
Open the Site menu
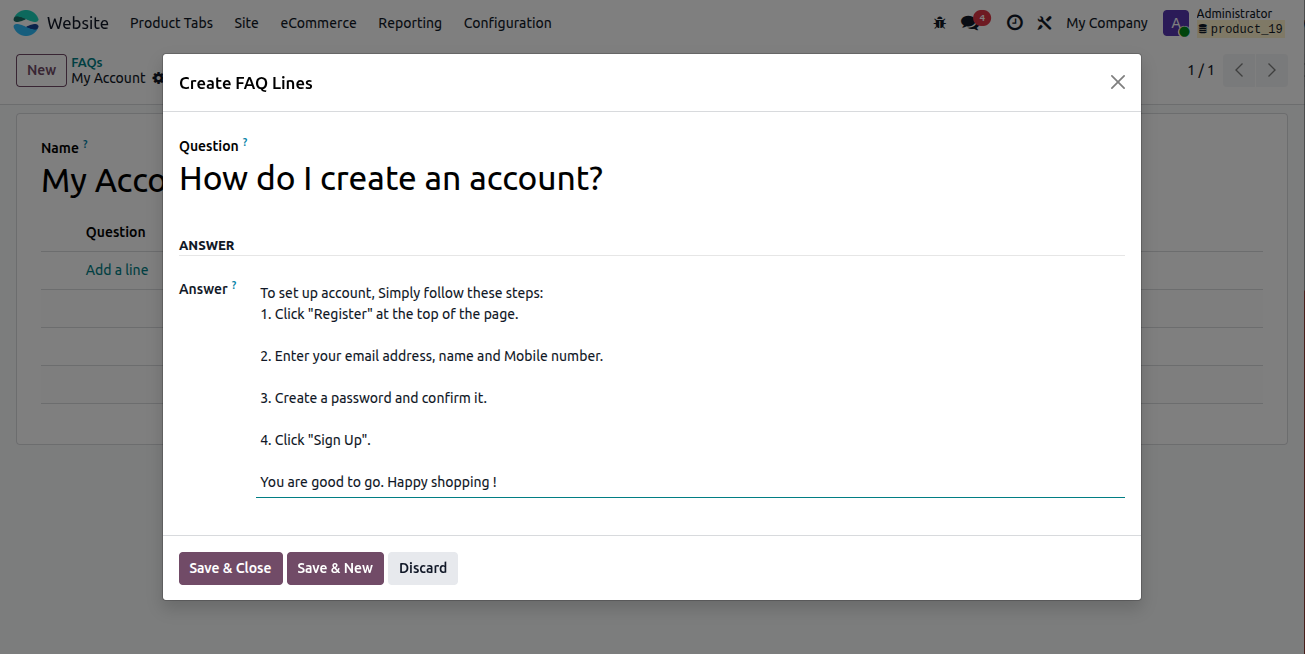(x=246, y=23)
